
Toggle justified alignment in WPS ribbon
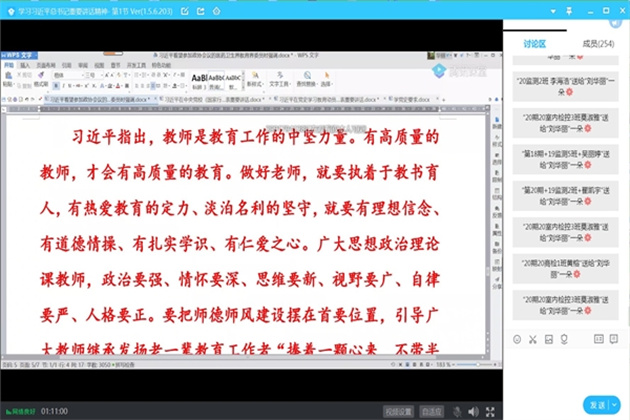pos(153,86)
